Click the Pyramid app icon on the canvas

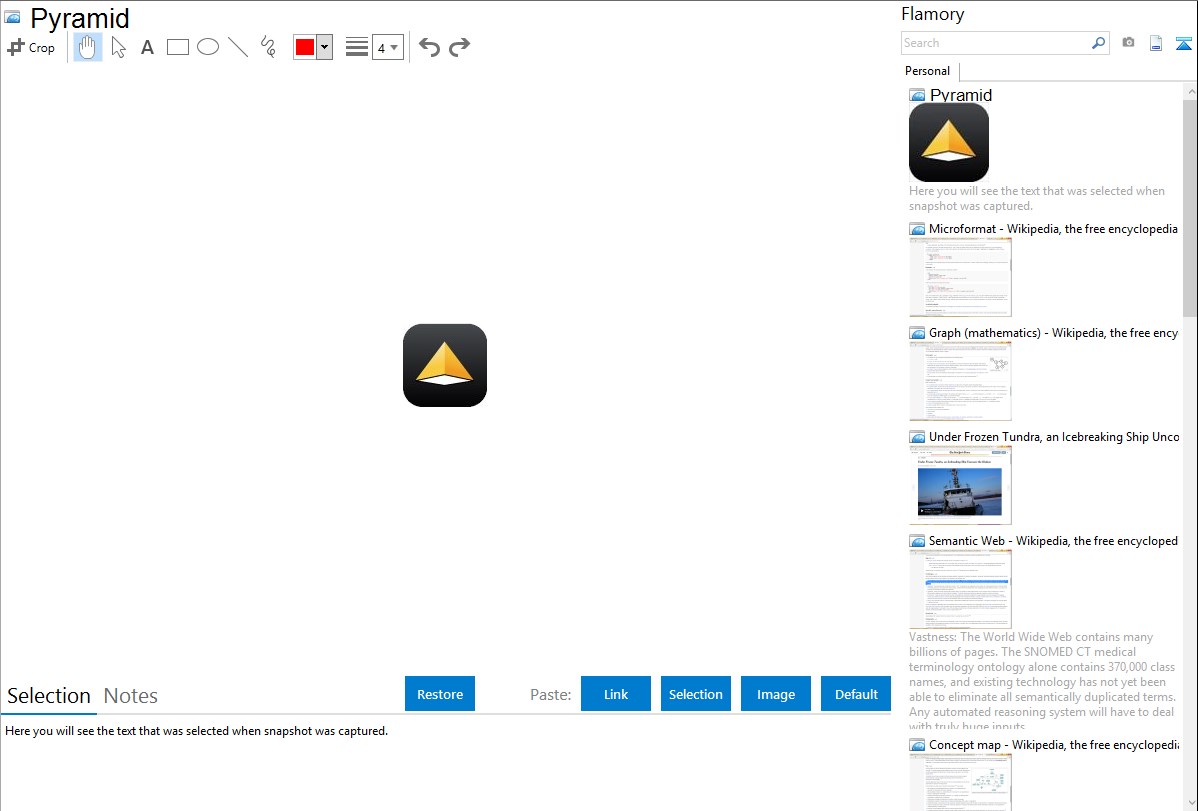[445, 365]
